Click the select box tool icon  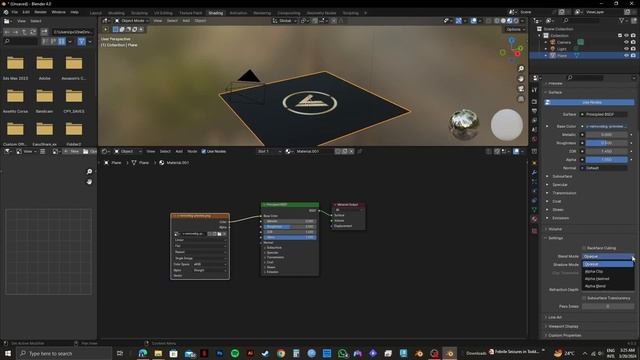(x=116, y=29)
